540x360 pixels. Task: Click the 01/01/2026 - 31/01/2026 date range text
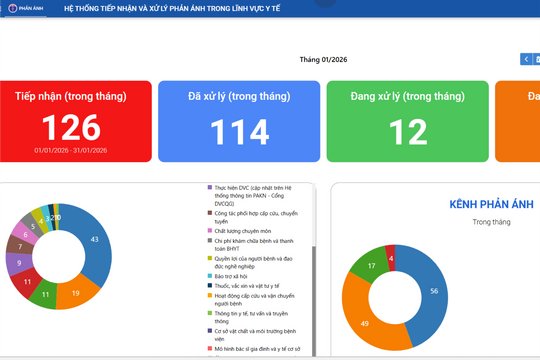71,150
